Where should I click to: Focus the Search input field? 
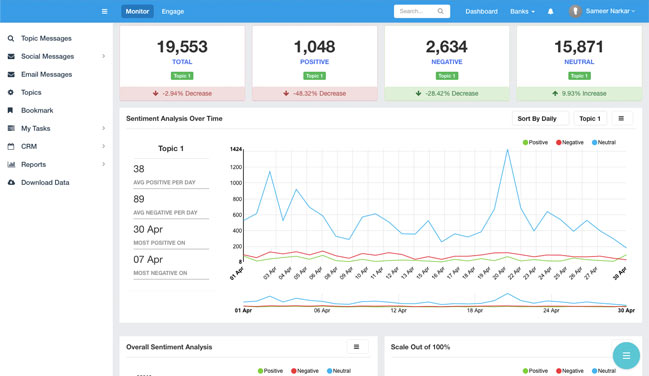point(415,11)
